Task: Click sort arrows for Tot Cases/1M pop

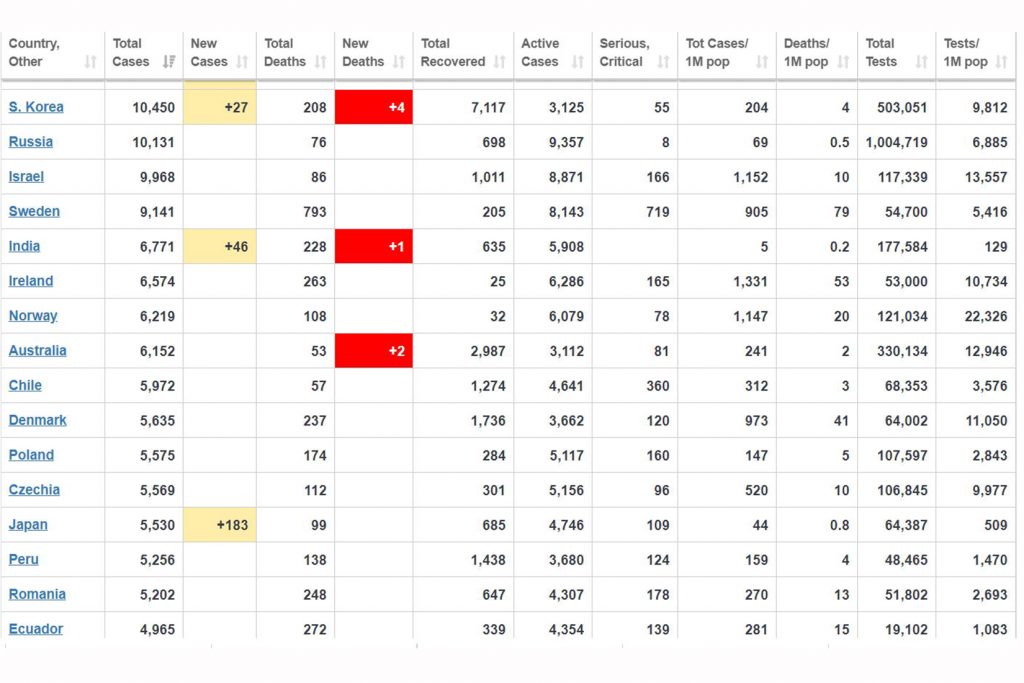Action: pos(762,62)
